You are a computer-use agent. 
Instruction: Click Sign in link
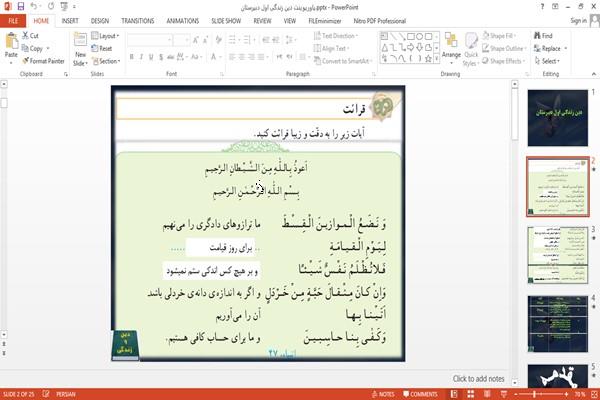[578, 21]
